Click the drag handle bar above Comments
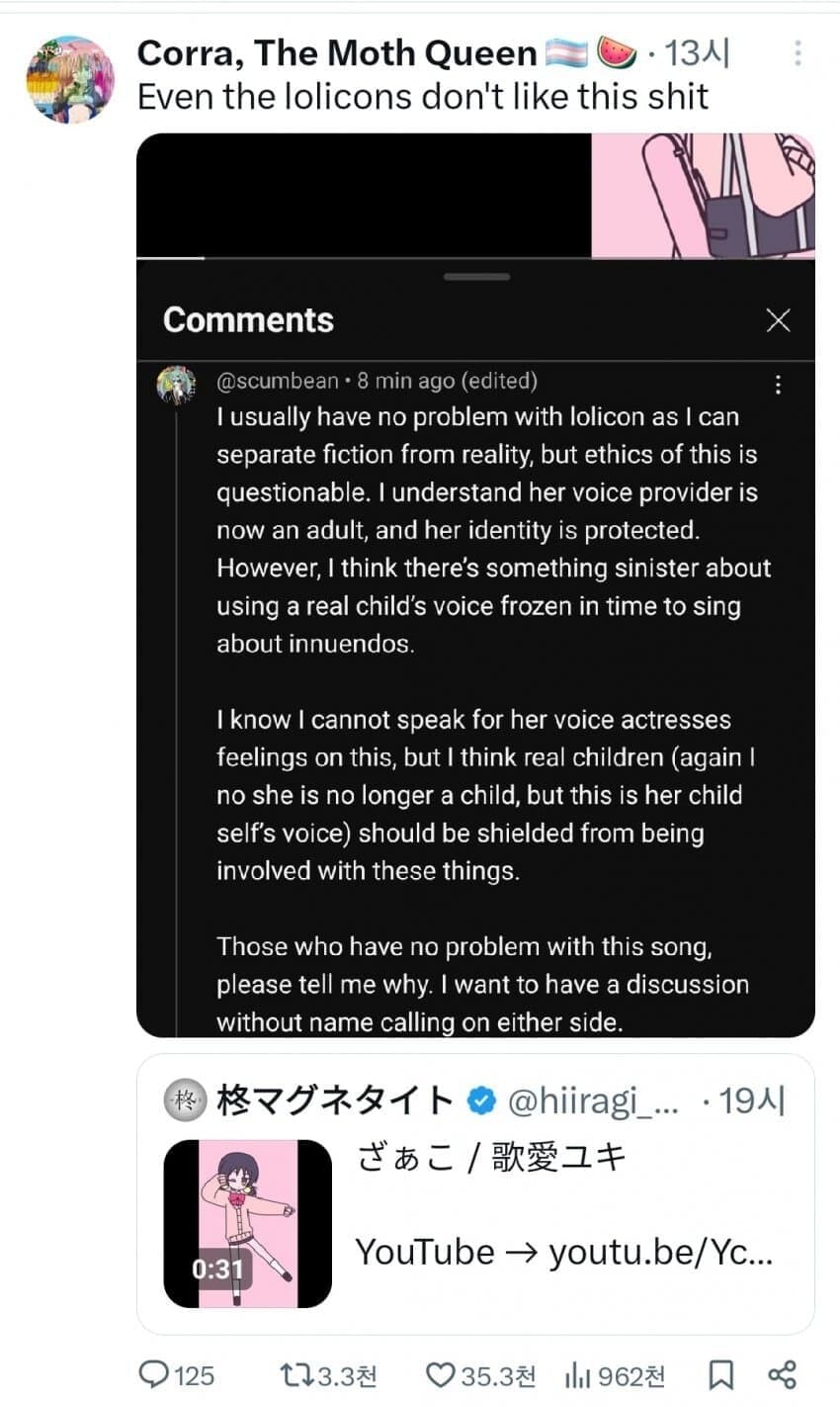840x1407 pixels. tap(475, 278)
